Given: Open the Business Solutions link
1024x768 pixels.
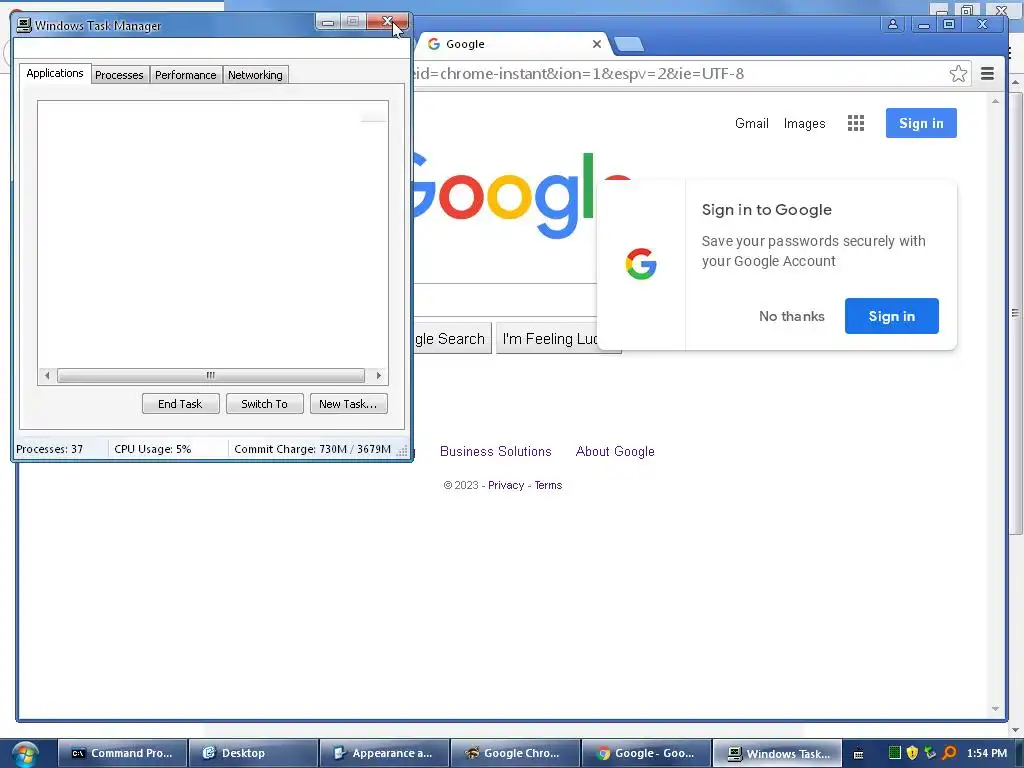Looking at the screenshot, I should (x=496, y=451).
